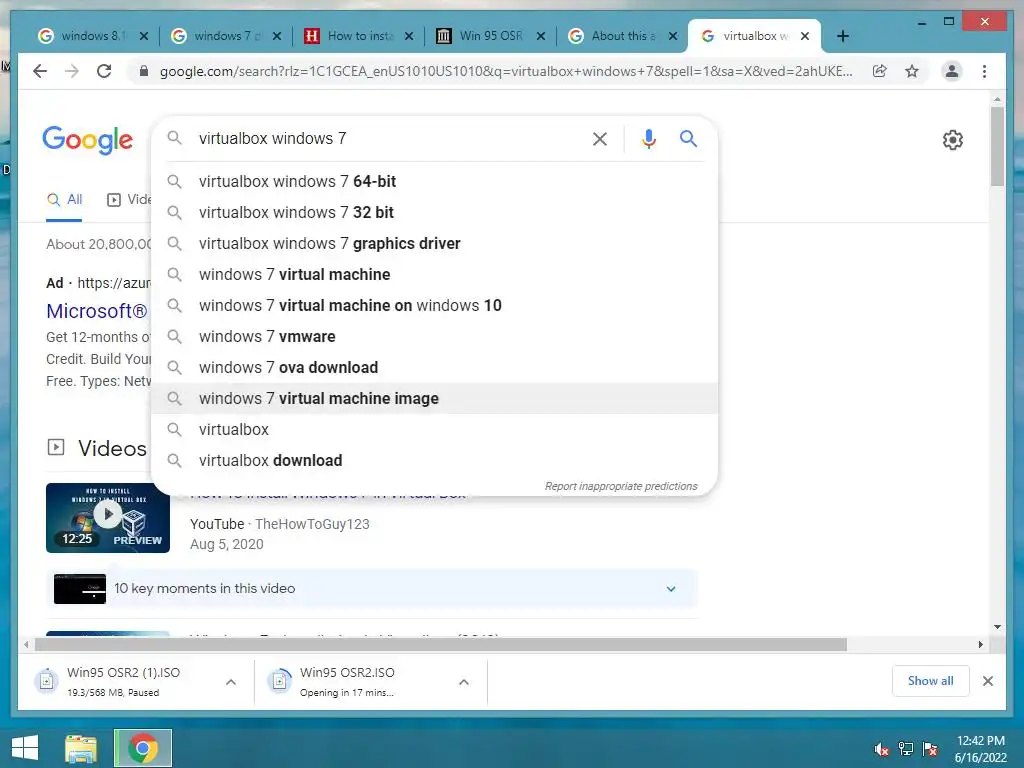Pick the plain 'virtualbox' suggestion
Image resolution: width=1024 pixels, height=768 pixels.
click(434, 430)
